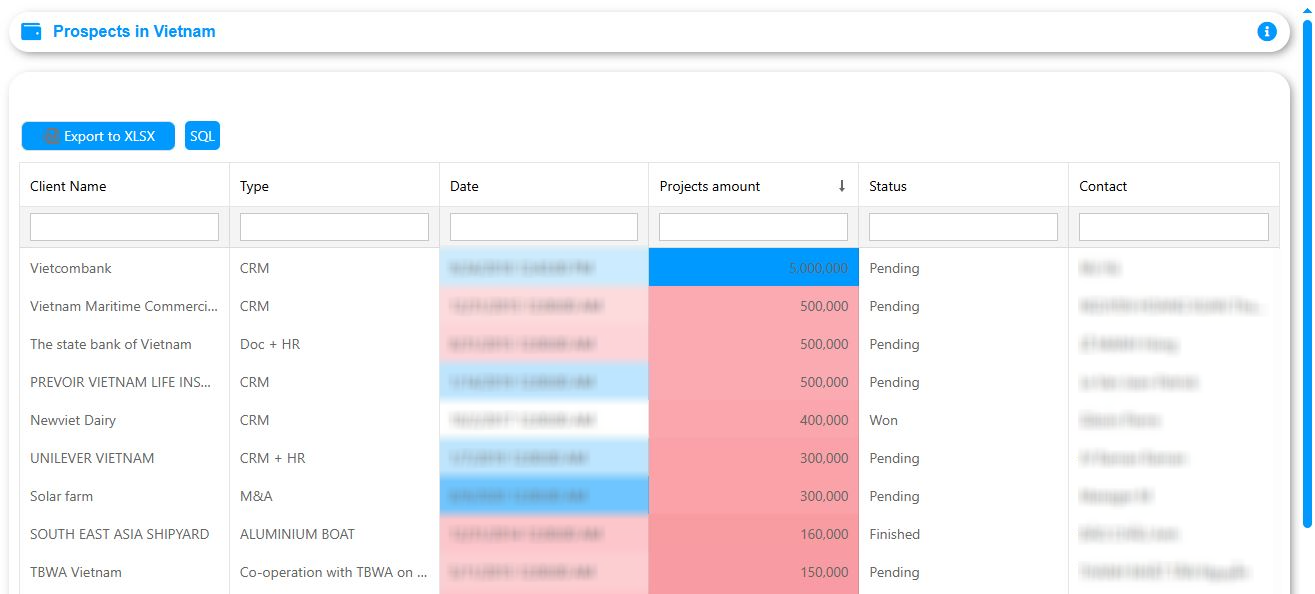Select SOUTH EAST ASIA SHIPYARD cell
The image size is (1315, 594).
125,534
